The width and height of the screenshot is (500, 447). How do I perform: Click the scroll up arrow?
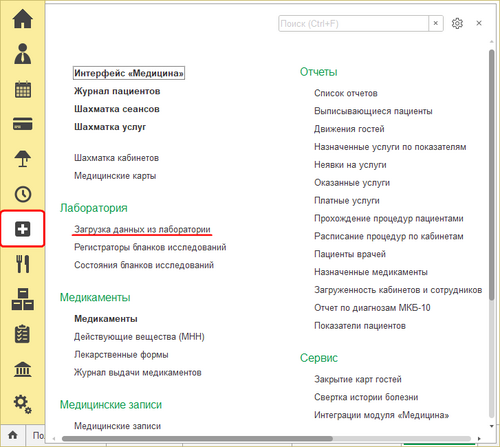(492, 42)
